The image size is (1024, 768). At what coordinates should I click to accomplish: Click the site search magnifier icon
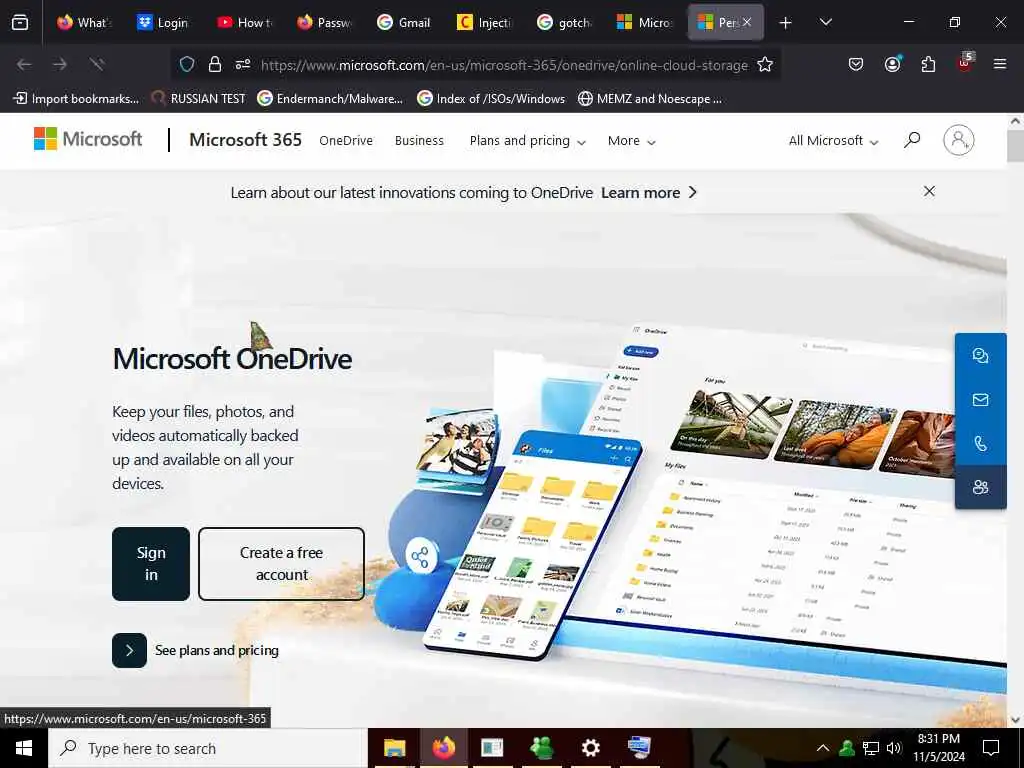click(912, 140)
